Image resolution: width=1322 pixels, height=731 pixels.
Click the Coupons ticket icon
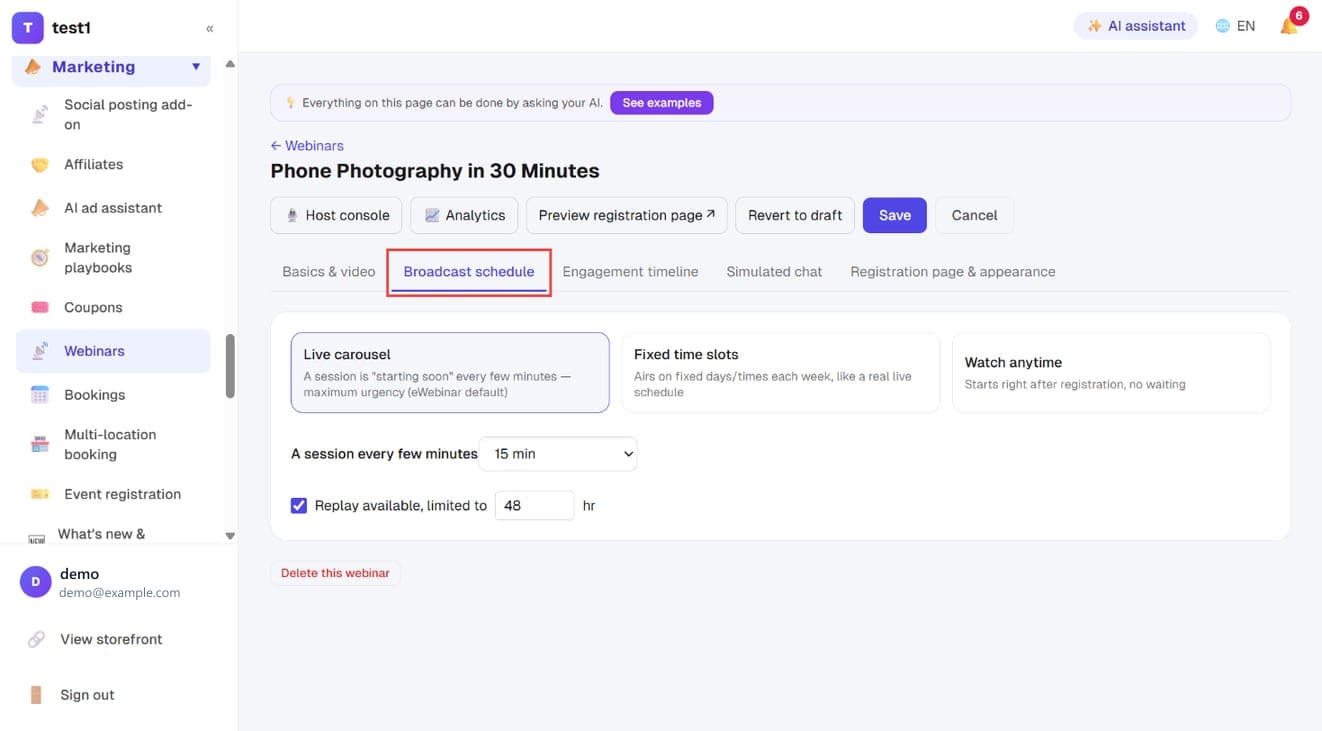pyautogui.click(x=40, y=308)
